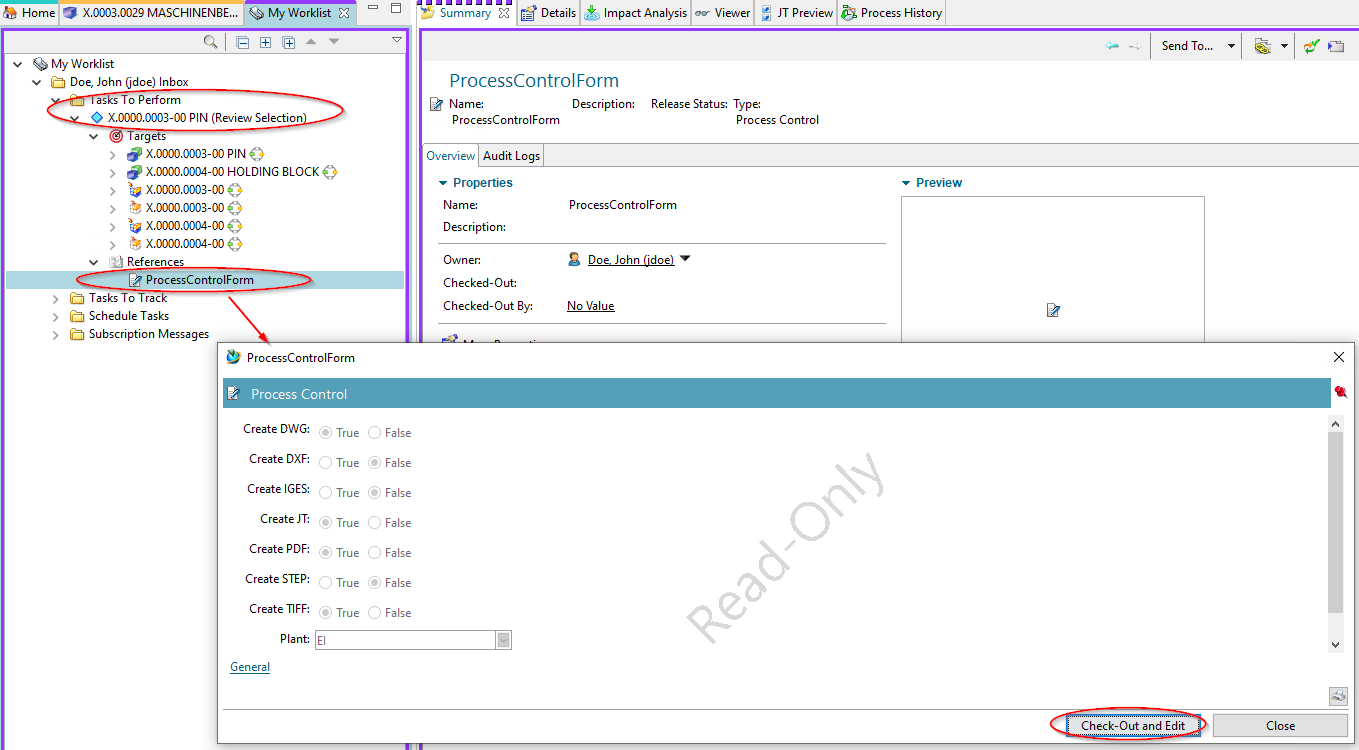Screen dimensions: 1359x750
Task: Click the back arrow in the Summary toolbar
Action: tap(1112, 46)
